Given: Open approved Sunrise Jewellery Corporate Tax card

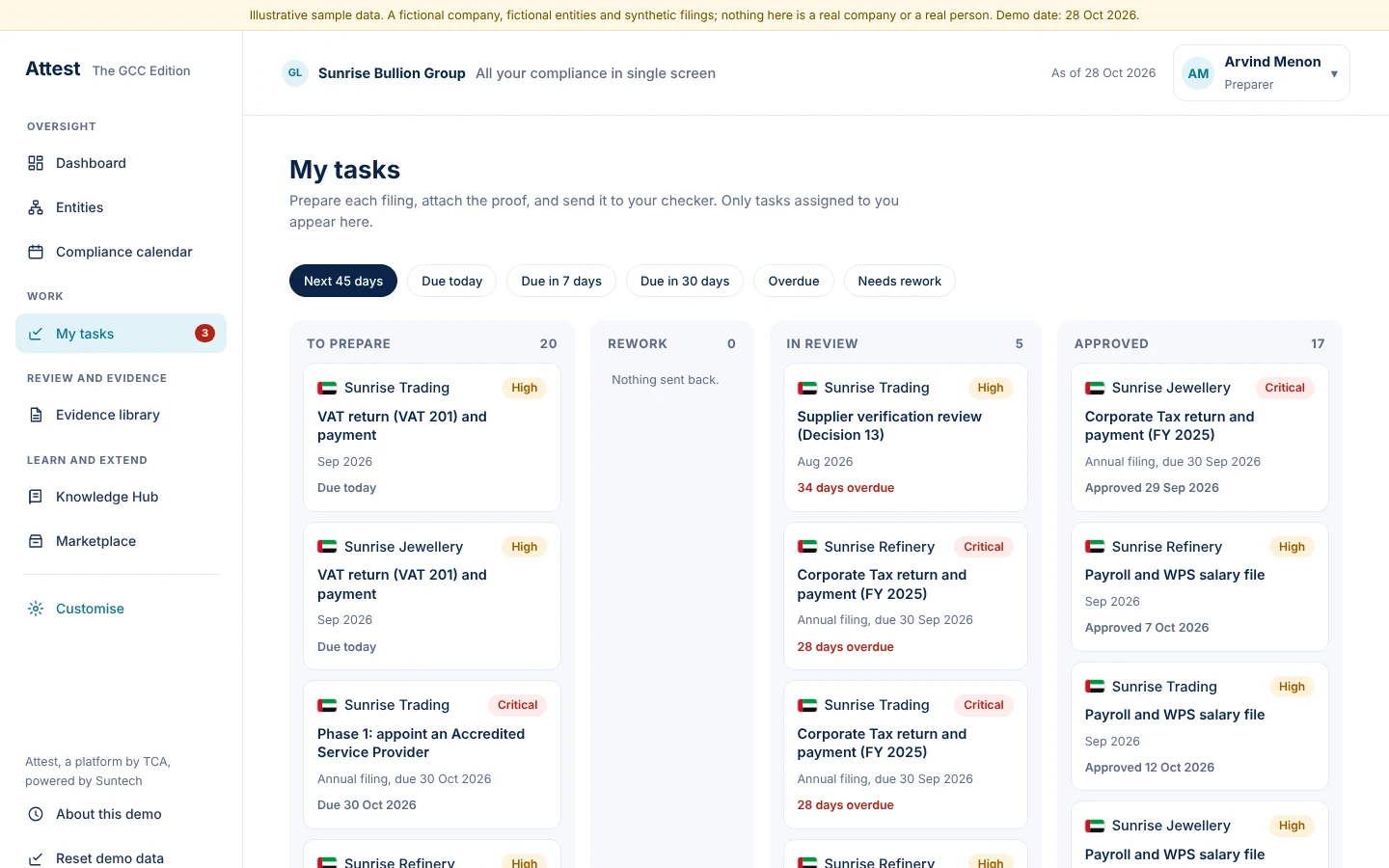Looking at the screenshot, I should click(x=1200, y=437).
